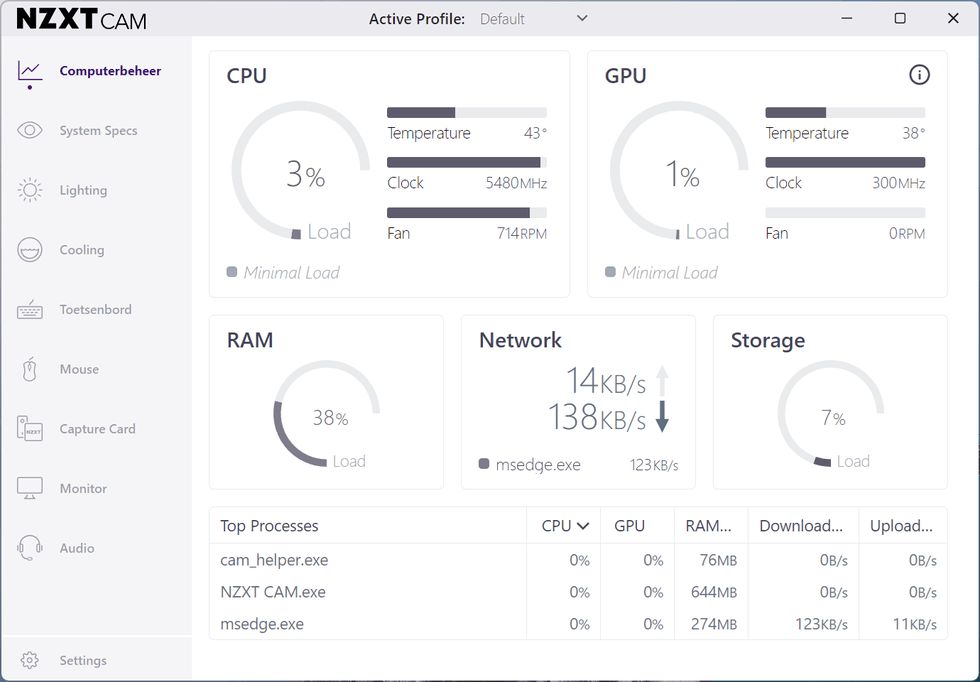Click the Monitor display icon
This screenshot has width=980, height=682.
coord(30,488)
